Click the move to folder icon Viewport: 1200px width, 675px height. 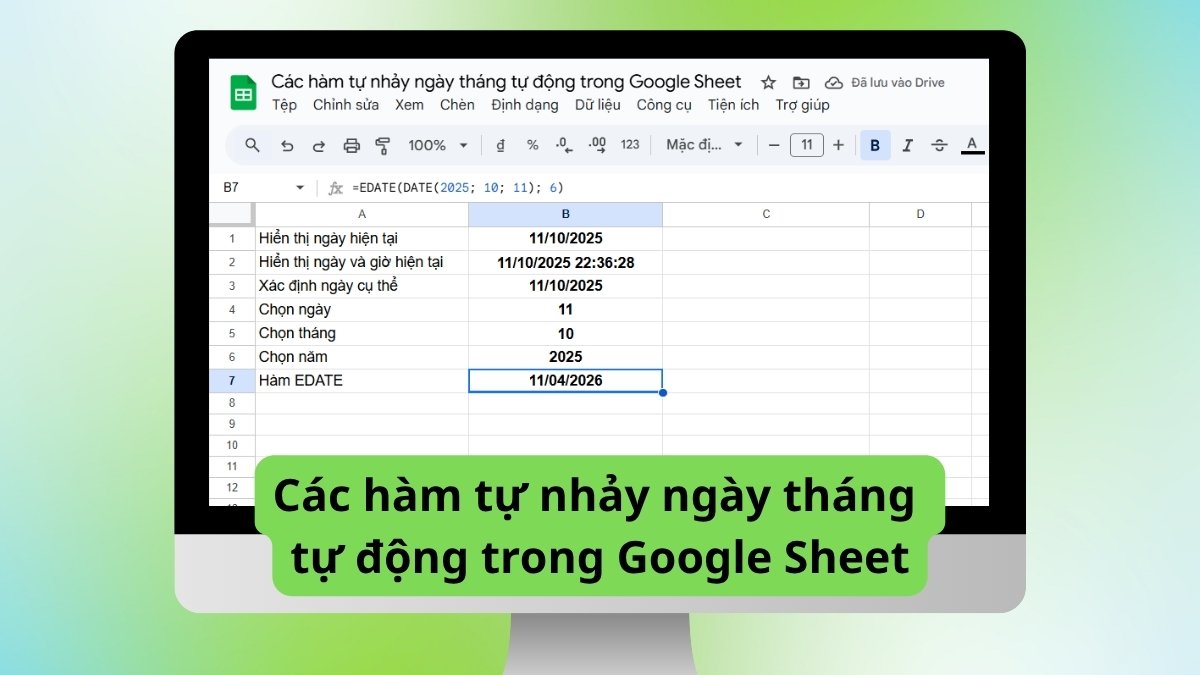click(x=800, y=82)
